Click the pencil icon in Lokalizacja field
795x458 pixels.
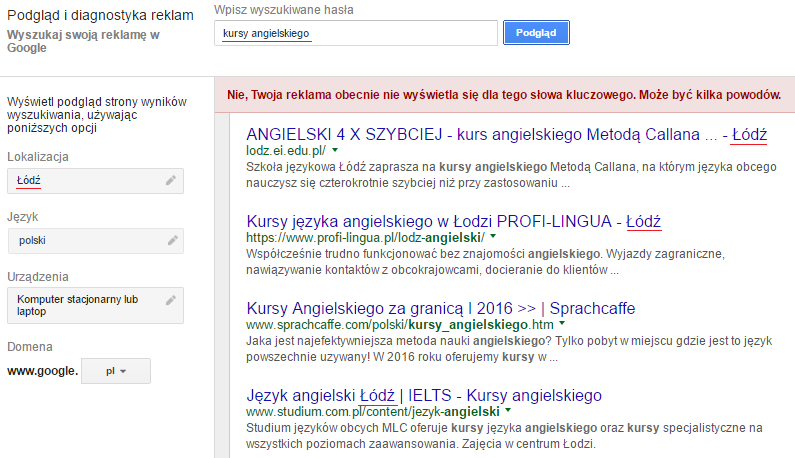tap(171, 181)
